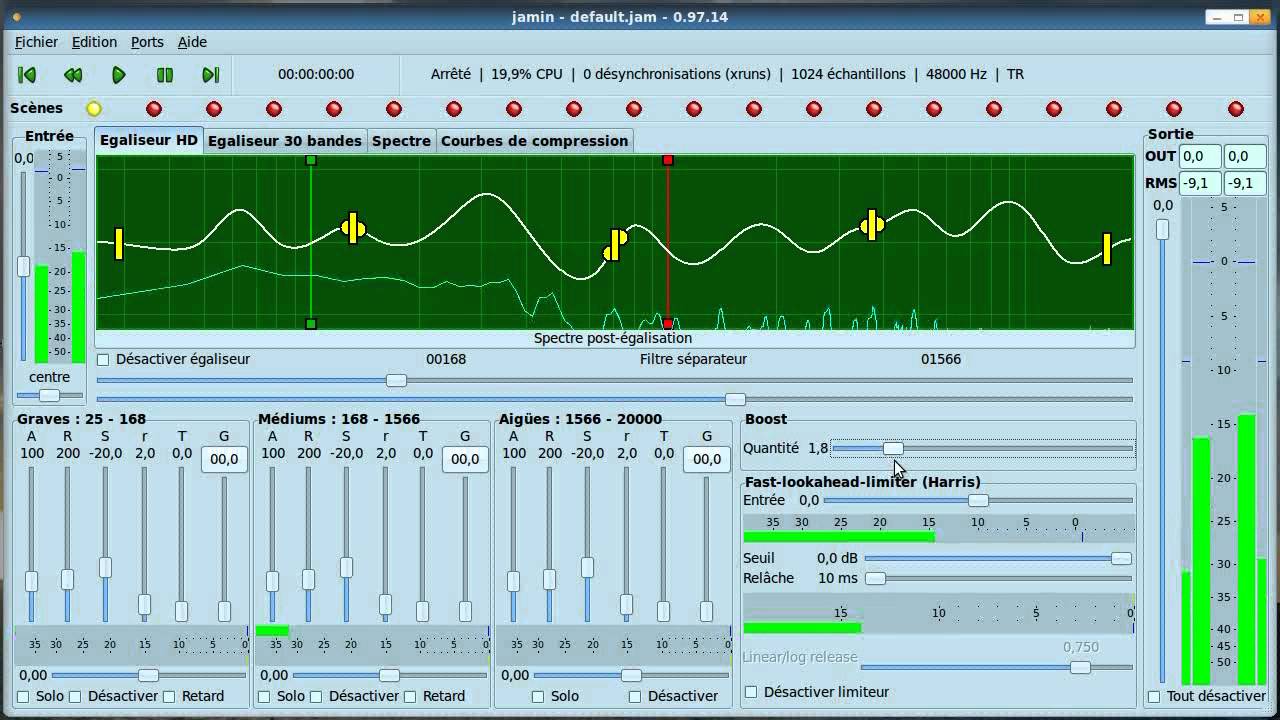Click the yellow EQ handle near green crossover line
Image resolution: width=1280 pixels, height=720 pixels.
[353, 228]
